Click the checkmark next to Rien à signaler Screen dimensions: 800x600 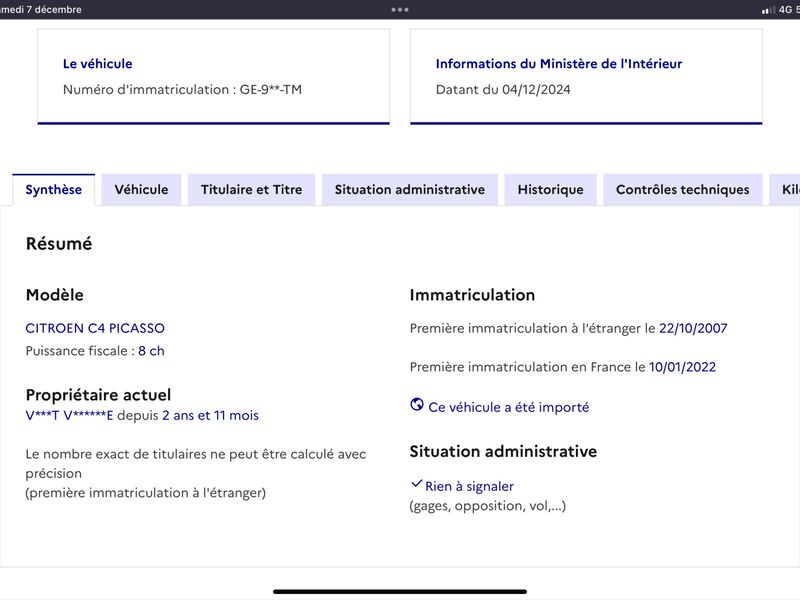click(416, 483)
